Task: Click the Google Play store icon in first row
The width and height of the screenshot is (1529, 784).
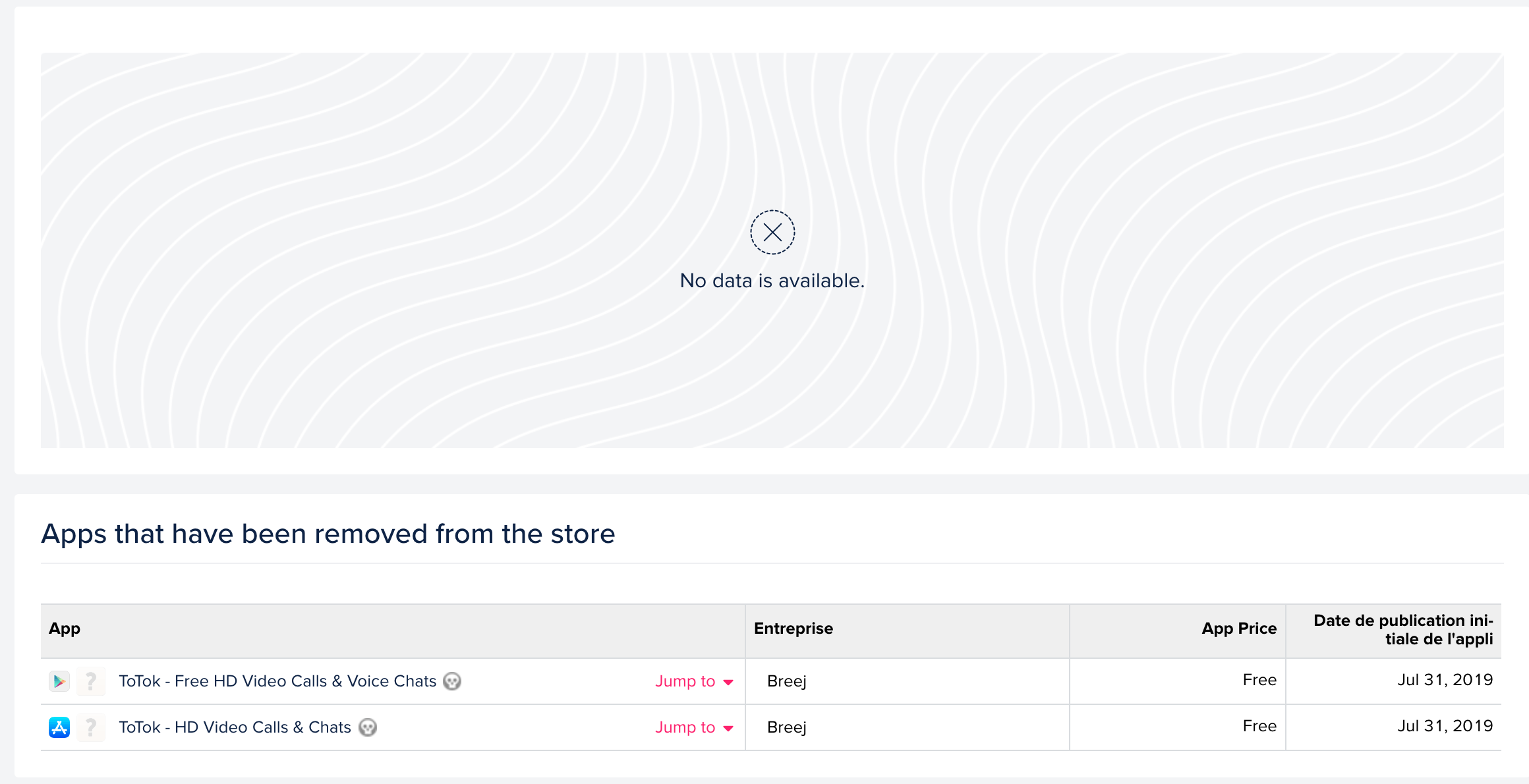Action: tap(59, 681)
